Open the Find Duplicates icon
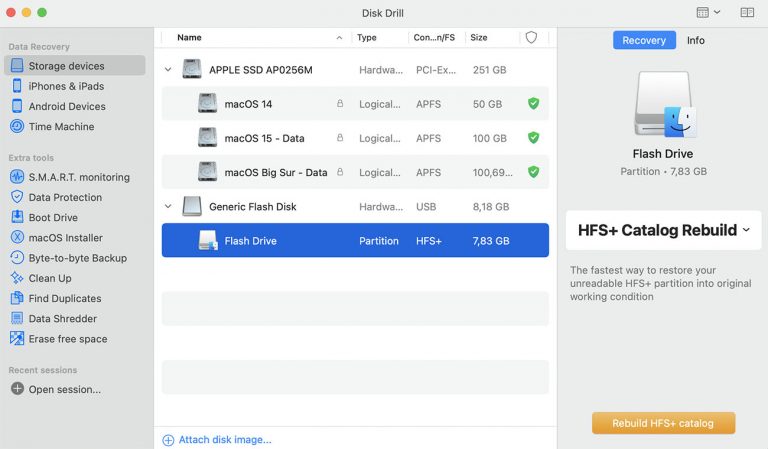Viewport: 768px width, 449px height. [x=17, y=298]
